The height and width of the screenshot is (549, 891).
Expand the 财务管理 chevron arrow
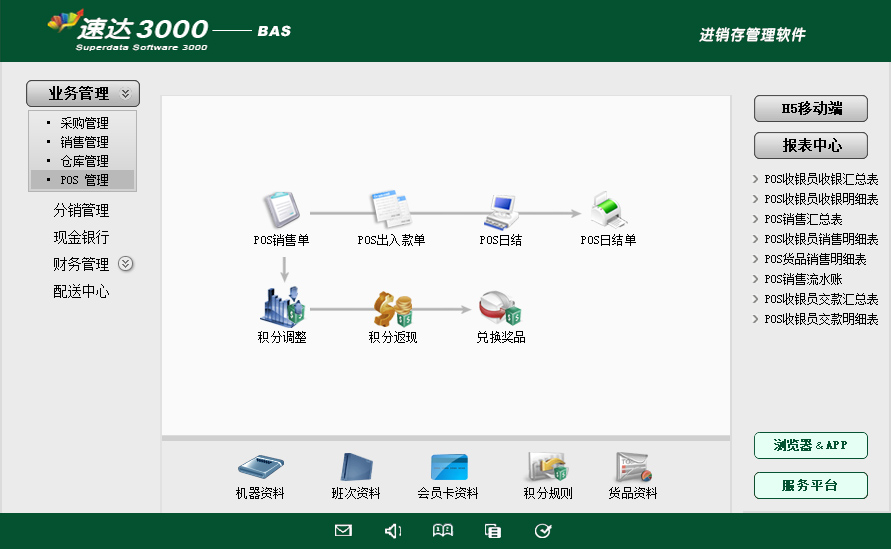click(125, 264)
